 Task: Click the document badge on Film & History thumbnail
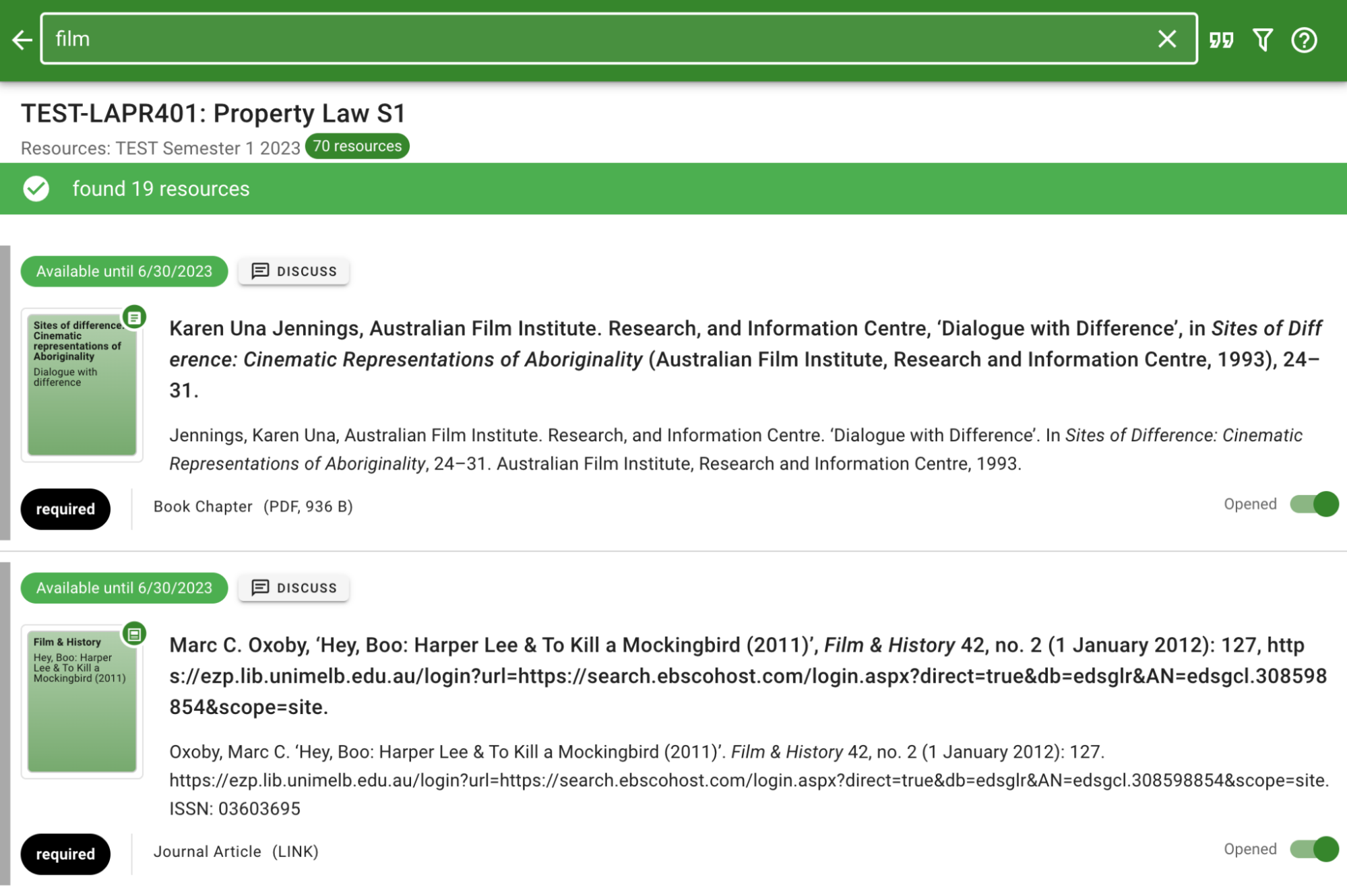135,634
